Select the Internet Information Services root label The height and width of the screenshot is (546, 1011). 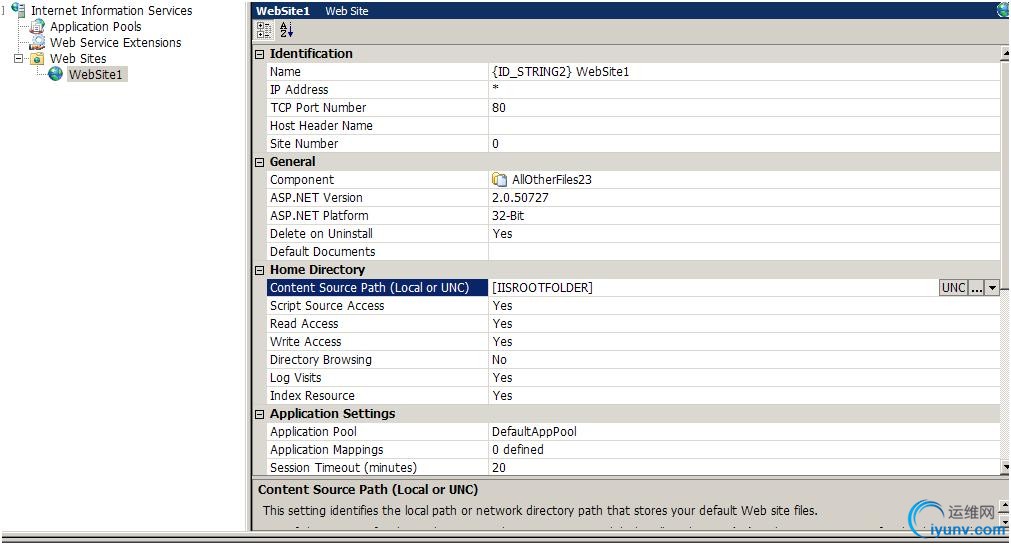click(x=112, y=10)
